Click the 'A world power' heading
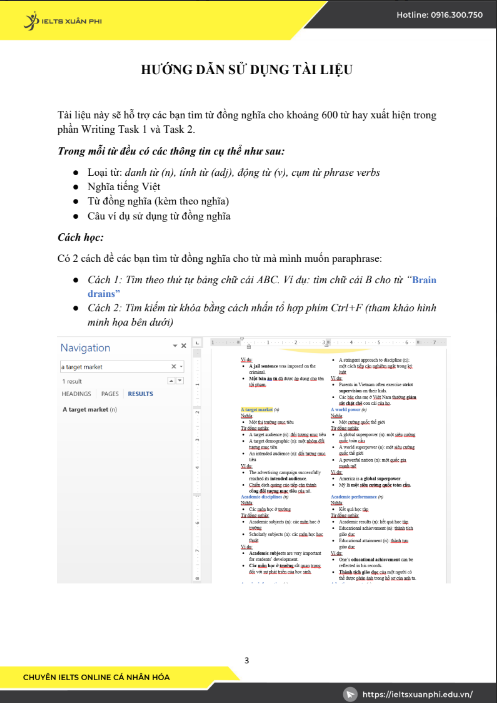The height and width of the screenshot is (703, 497). pos(346,409)
